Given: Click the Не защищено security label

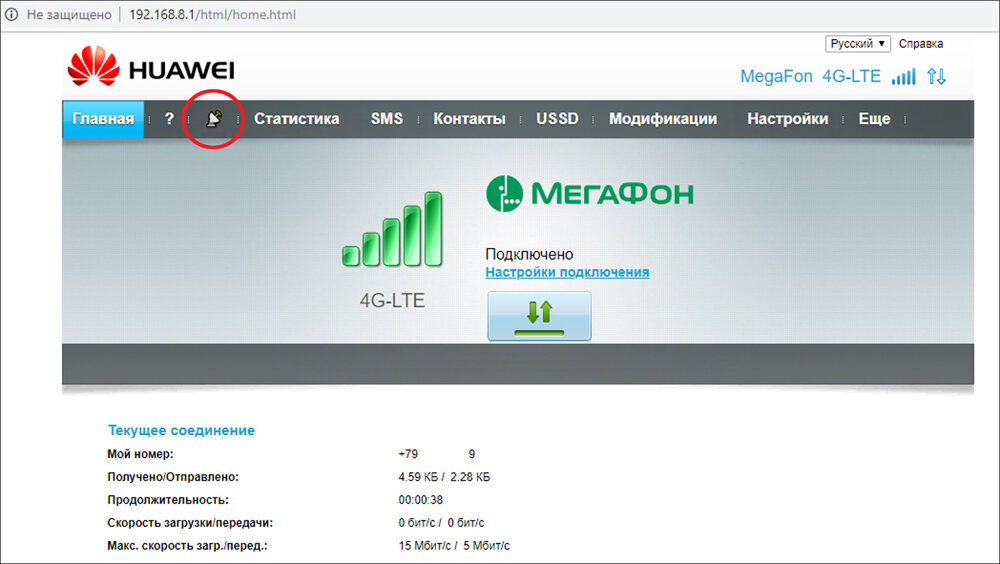Looking at the screenshot, I should pos(69,14).
